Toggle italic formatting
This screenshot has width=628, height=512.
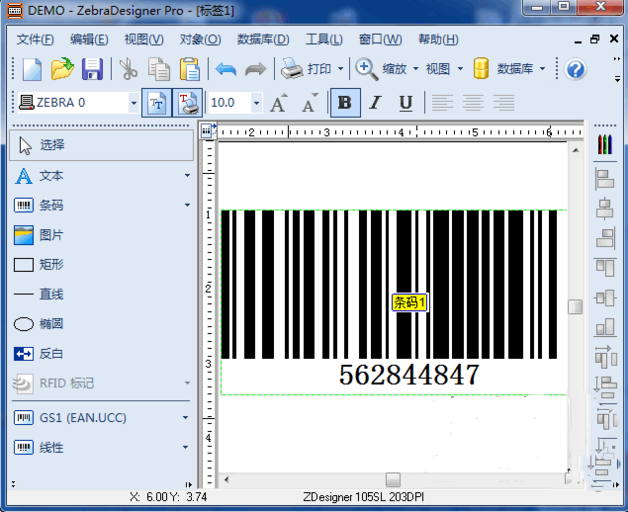(375, 103)
